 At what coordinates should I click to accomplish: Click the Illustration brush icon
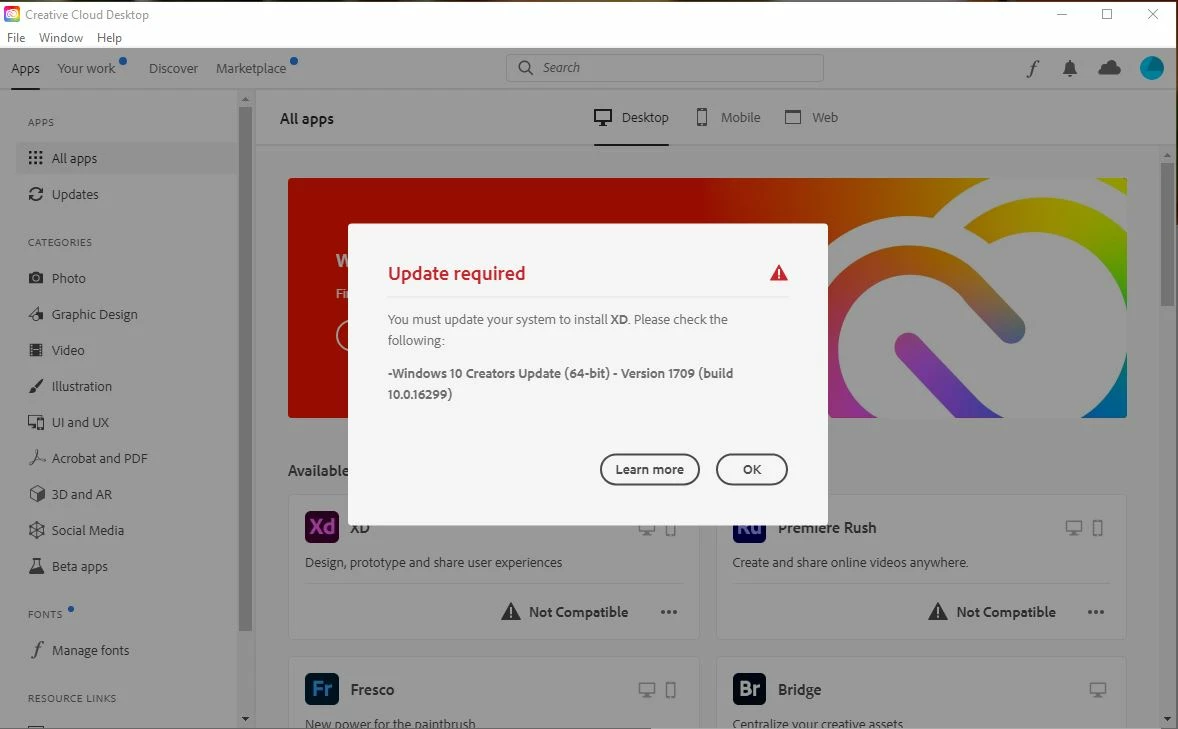coord(35,386)
